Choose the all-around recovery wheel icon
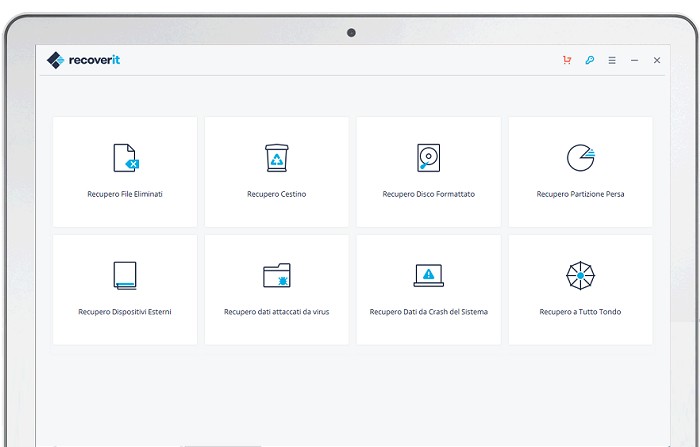This screenshot has width=700, height=447. coord(580,276)
